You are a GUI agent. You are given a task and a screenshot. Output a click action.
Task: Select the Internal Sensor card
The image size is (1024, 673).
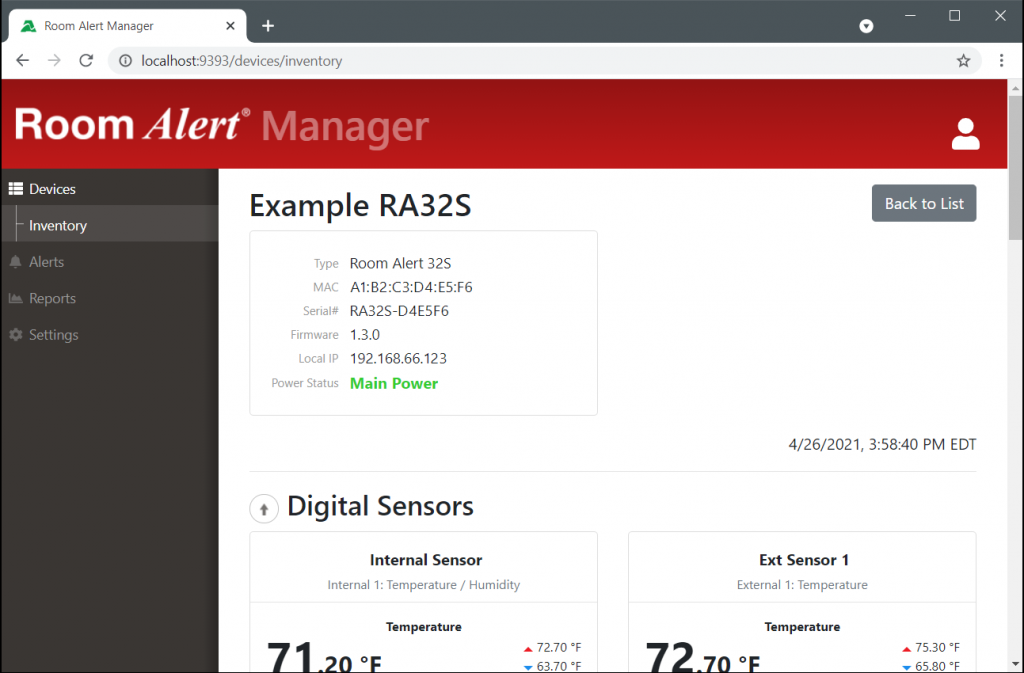point(423,560)
